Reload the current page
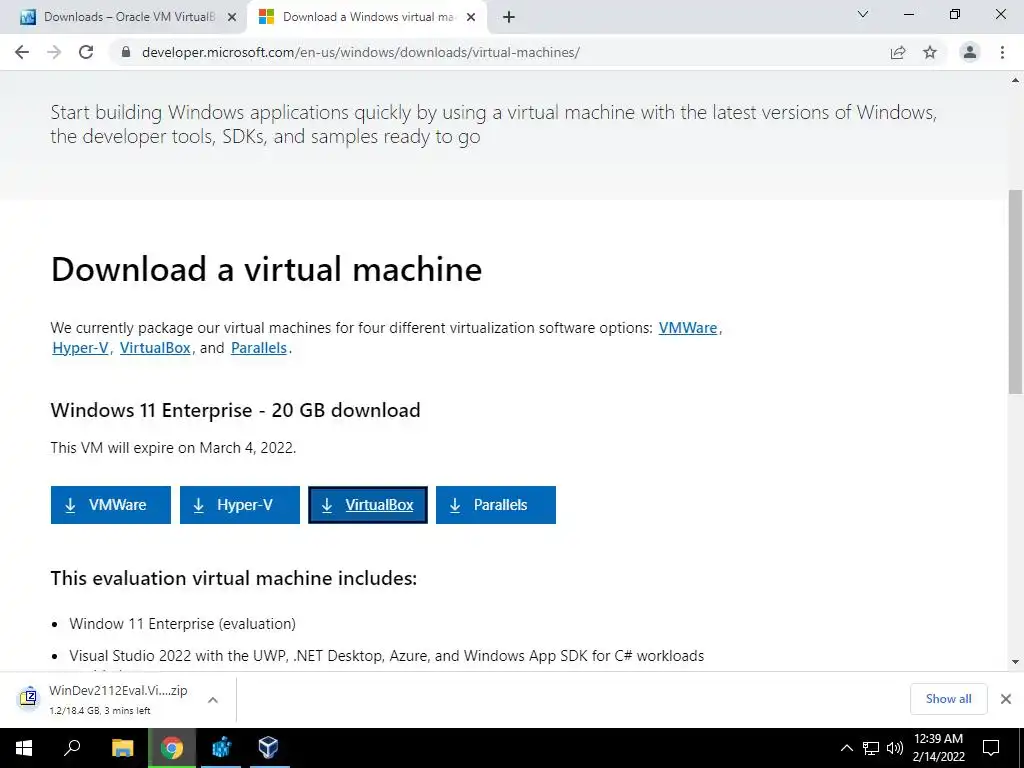Screen dimensions: 1024x768 pos(86,52)
